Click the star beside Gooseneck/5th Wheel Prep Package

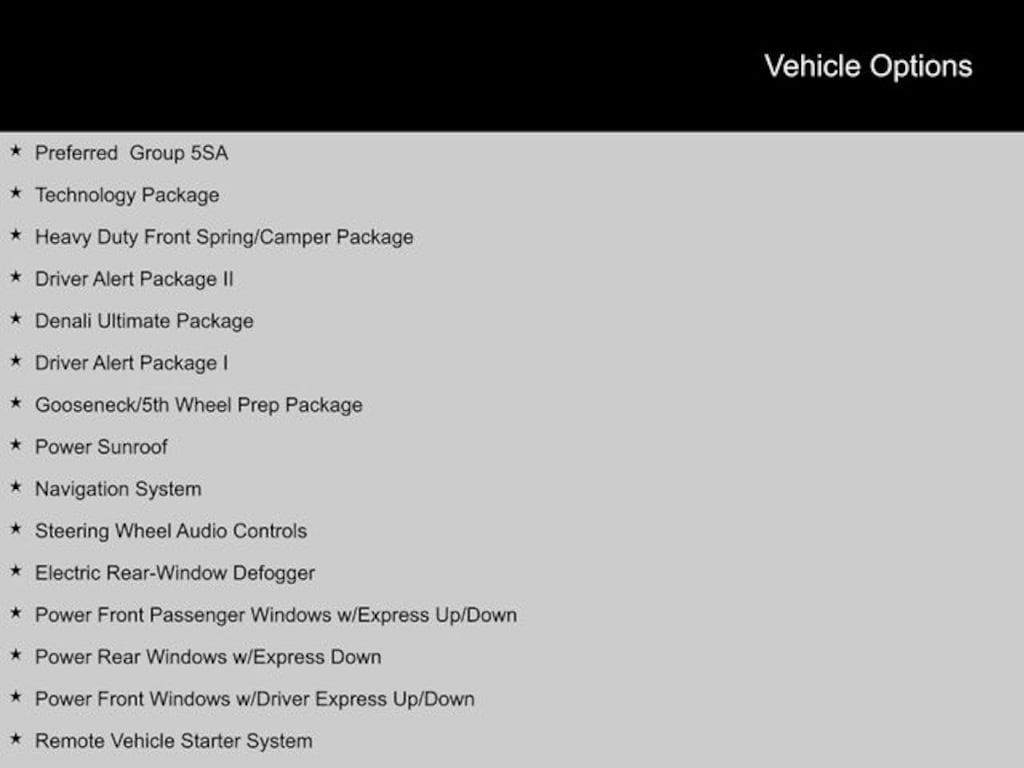point(15,404)
